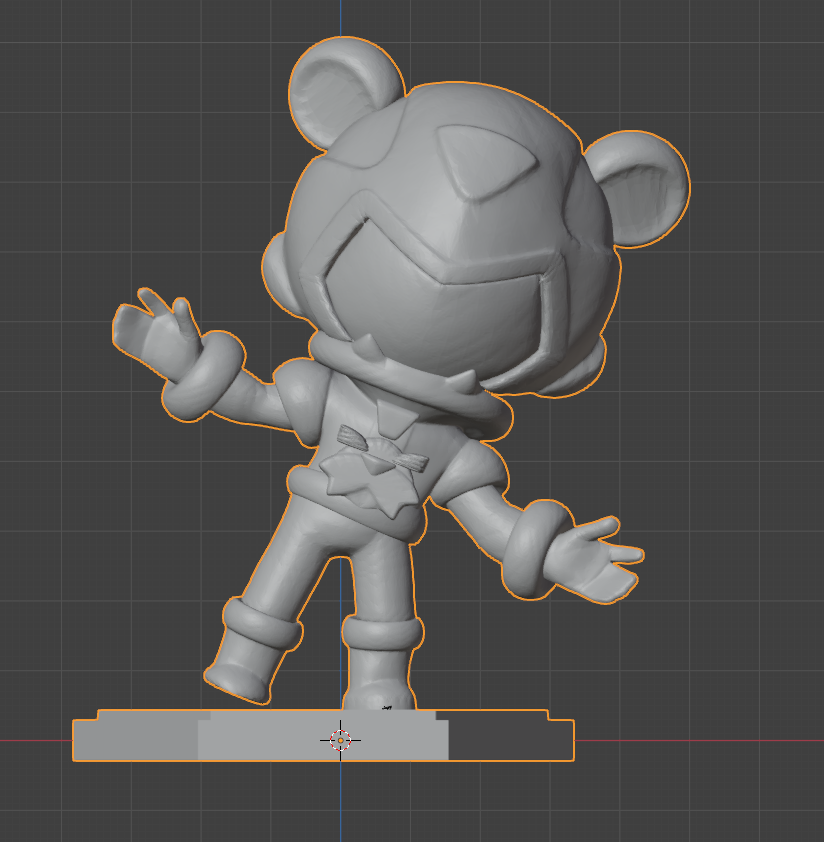Click the dark right section of the base
The image size is (824, 842).
(510, 740)
